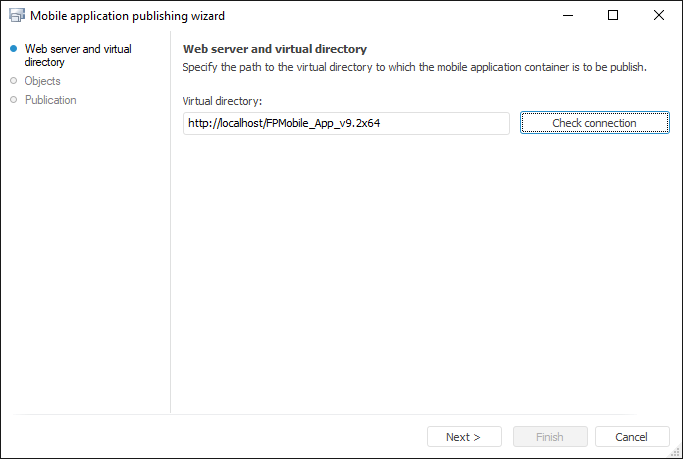Click the Virtual directory: label
The height and width of the screenshot is (459, 683).
coord(222,102)
